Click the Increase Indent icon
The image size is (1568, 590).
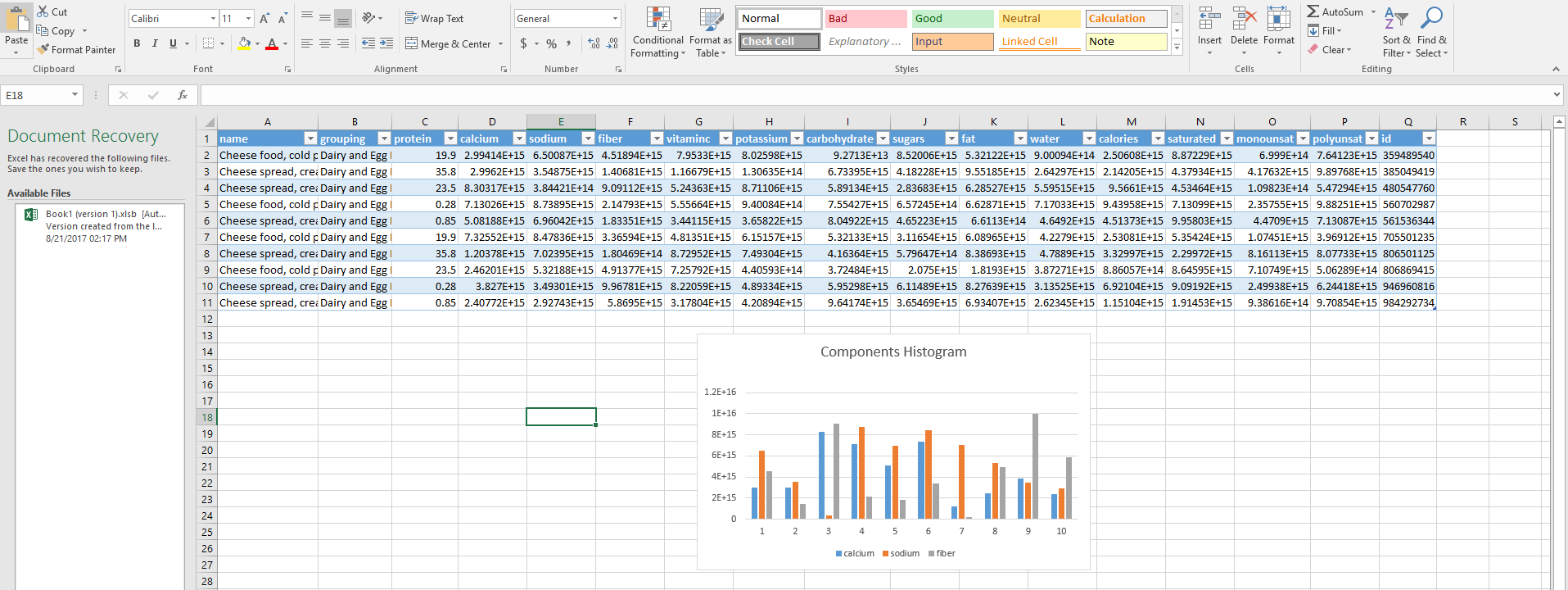[x=386, y=43]
